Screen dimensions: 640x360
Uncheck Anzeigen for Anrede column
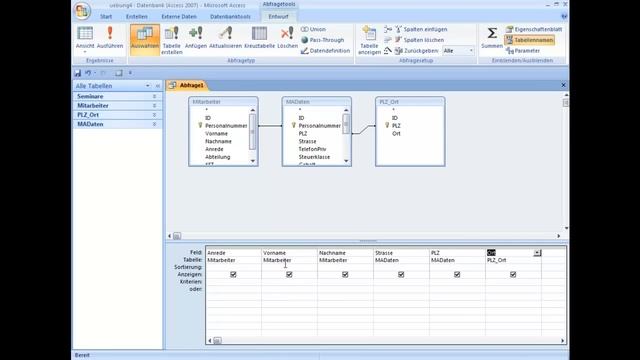coord(233,275)
